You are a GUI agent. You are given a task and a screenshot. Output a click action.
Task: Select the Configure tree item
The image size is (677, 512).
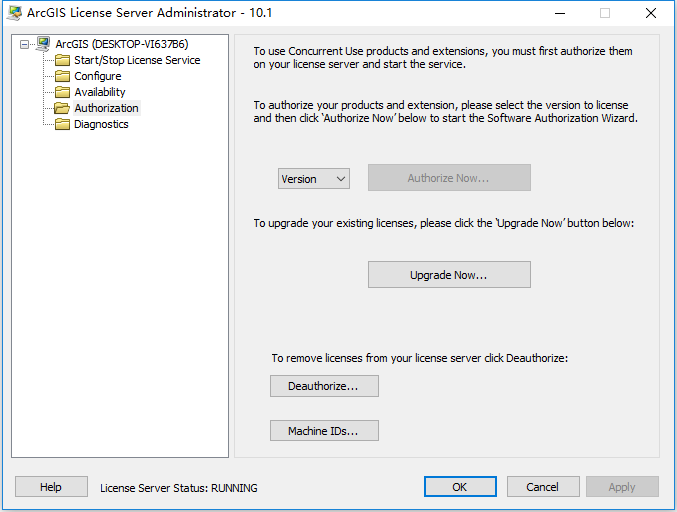(98, 76)
